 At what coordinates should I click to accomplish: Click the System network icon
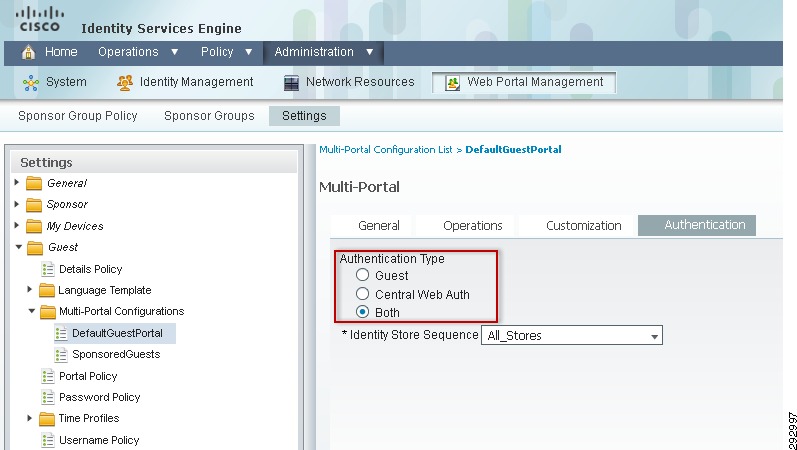pyautogui.click(x=31, y=82)
